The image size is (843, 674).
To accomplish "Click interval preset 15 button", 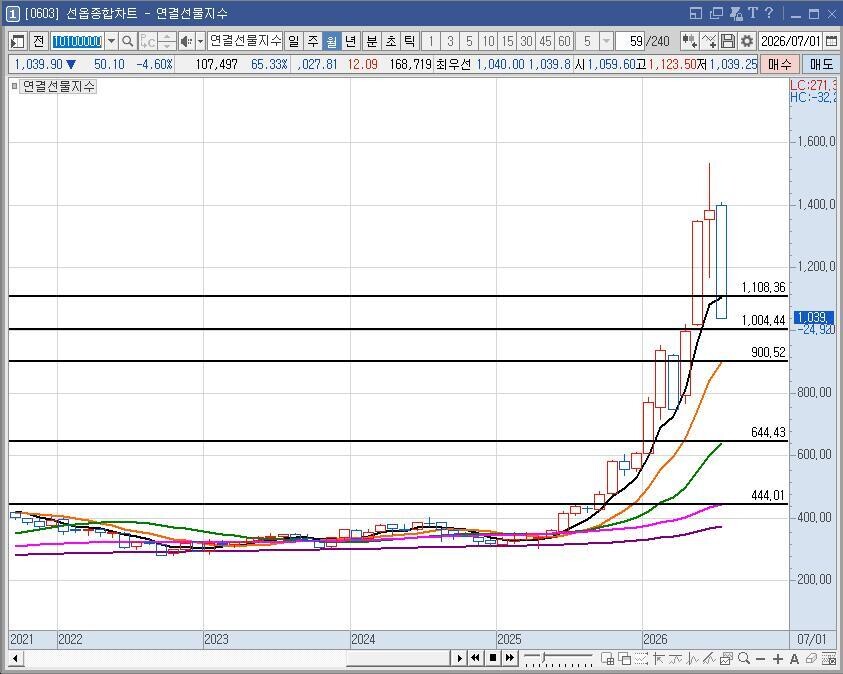I will [x=507, y=41].
